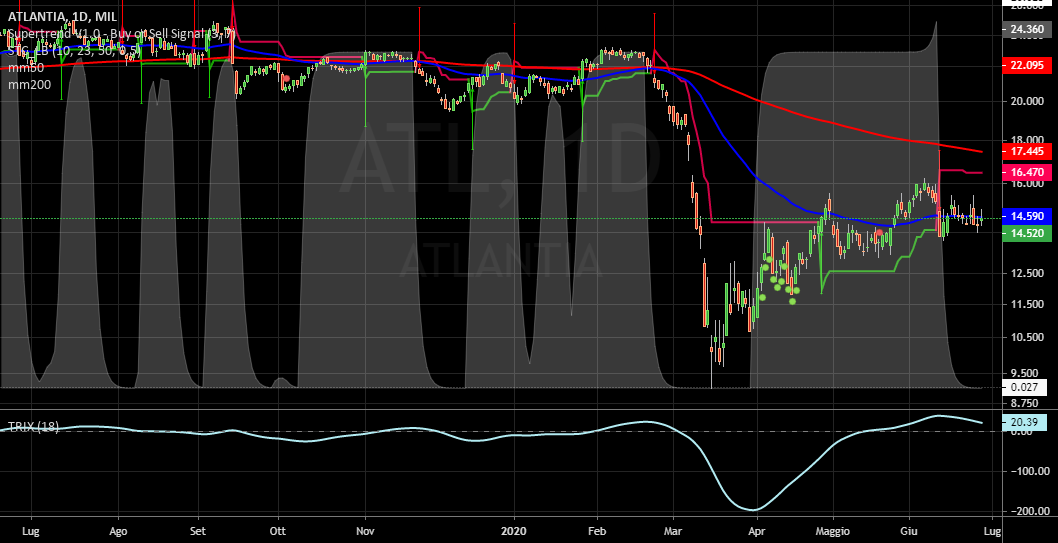Click 10.500 on the price axis
Viewport: 1058px width, 543px height.
pos(1026,337)
